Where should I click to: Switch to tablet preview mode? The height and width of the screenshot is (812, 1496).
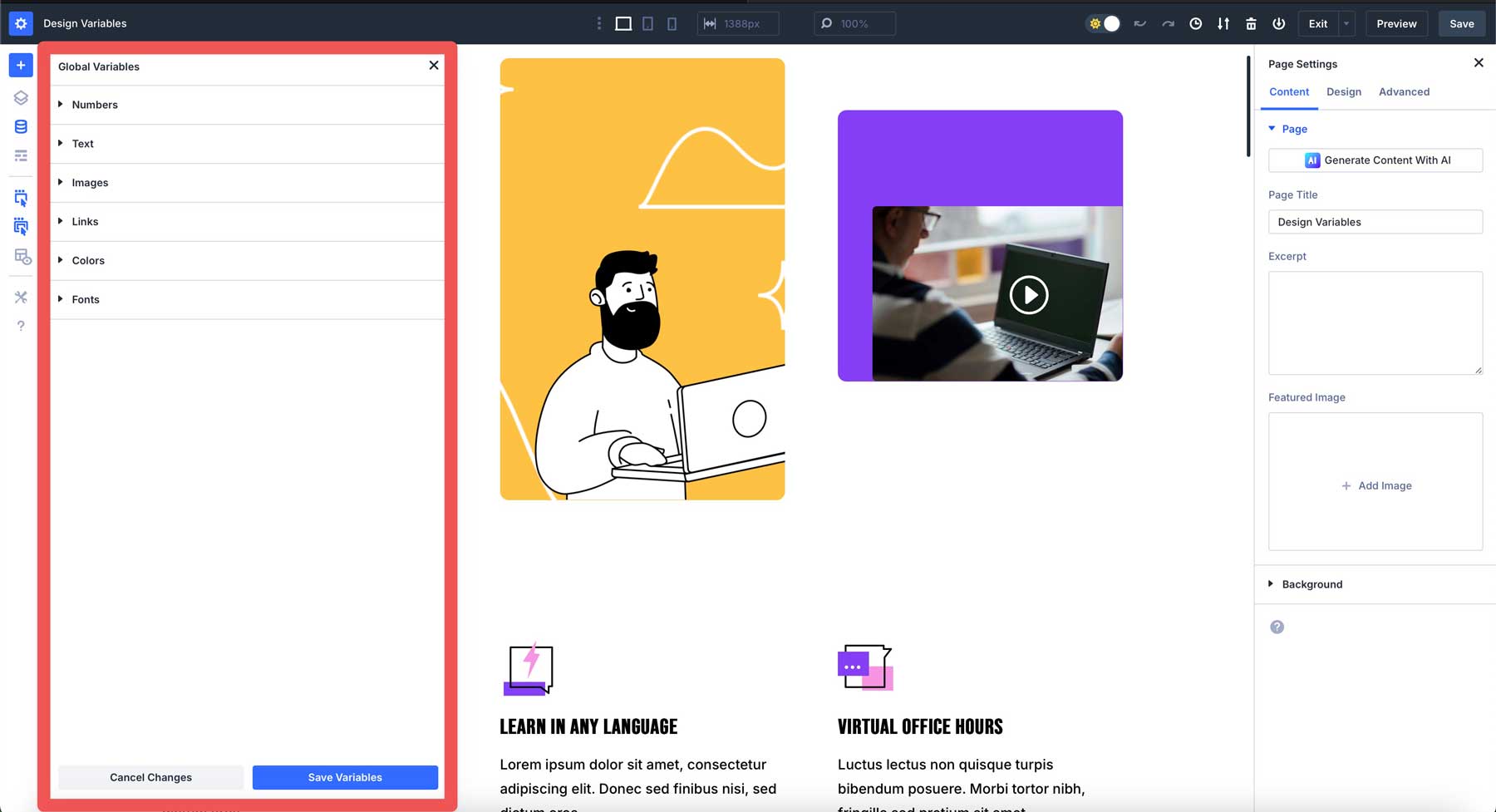[647, 23]
